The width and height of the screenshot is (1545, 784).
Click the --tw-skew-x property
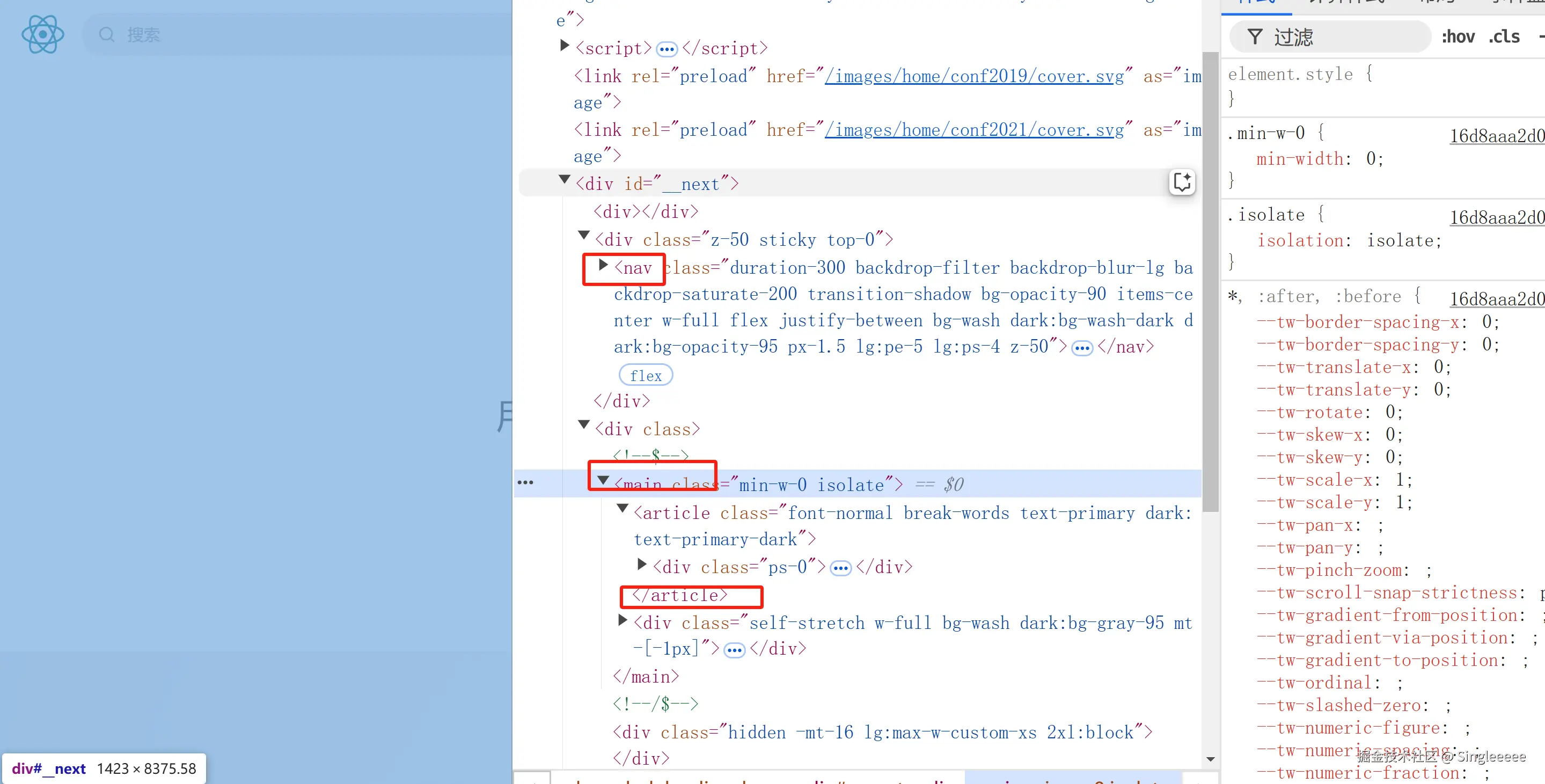pos(1309,436)
